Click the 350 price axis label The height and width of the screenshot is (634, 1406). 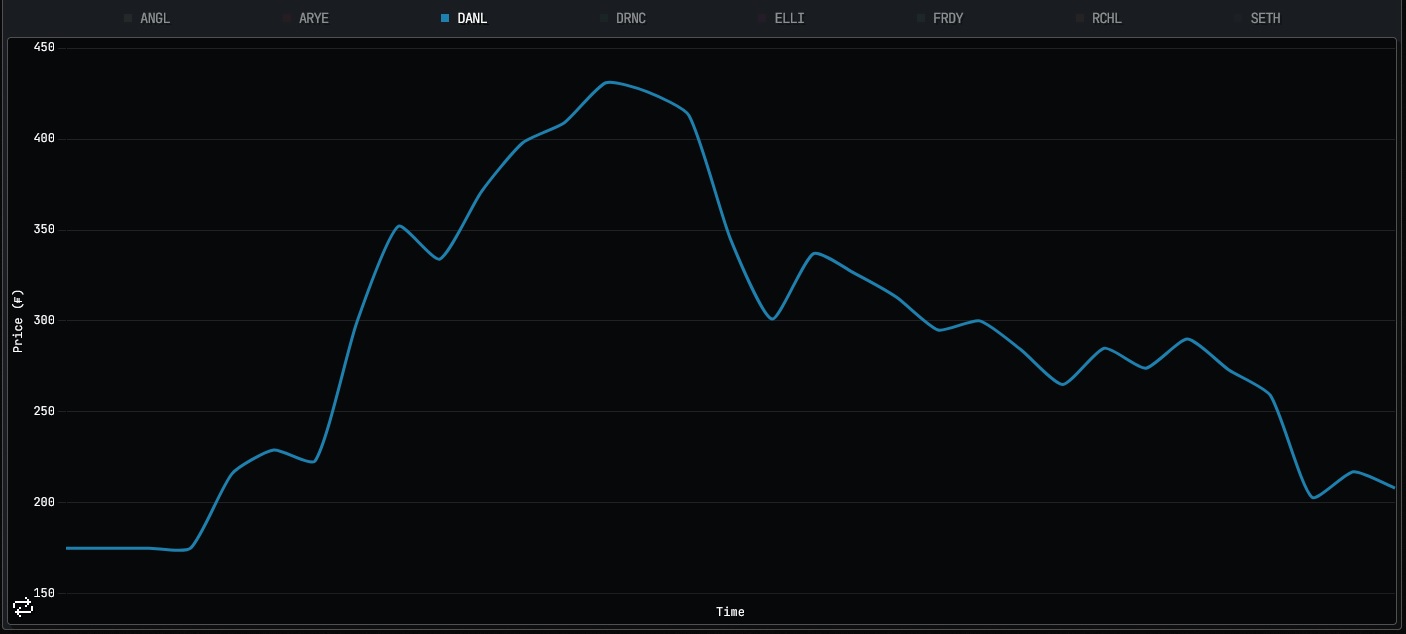point(44,230)
